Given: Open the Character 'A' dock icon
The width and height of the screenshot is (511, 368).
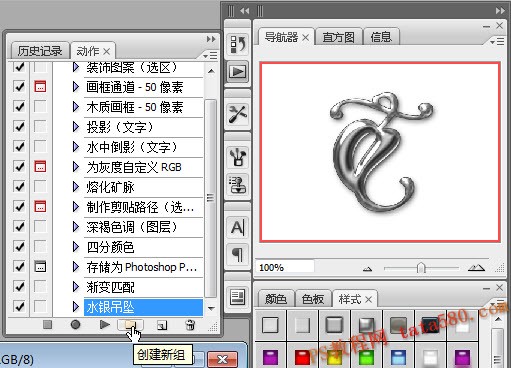Looking at the screenshot, I should coord(238,228).
